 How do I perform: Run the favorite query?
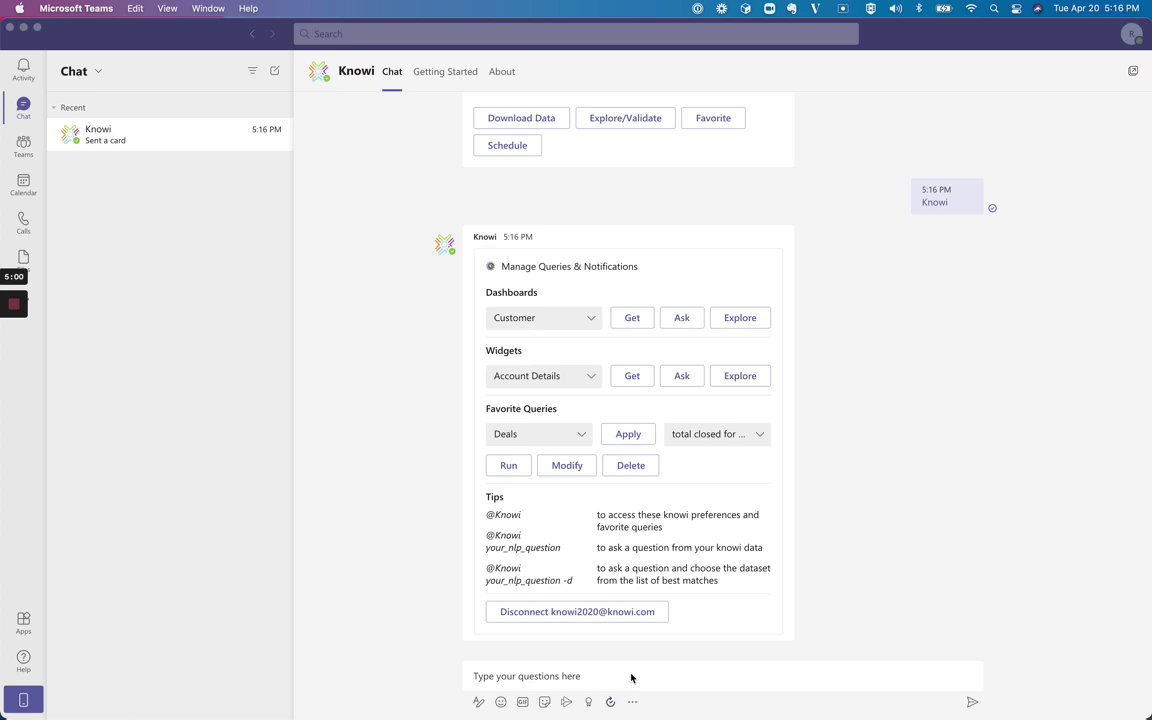click(x=508, y=465)
